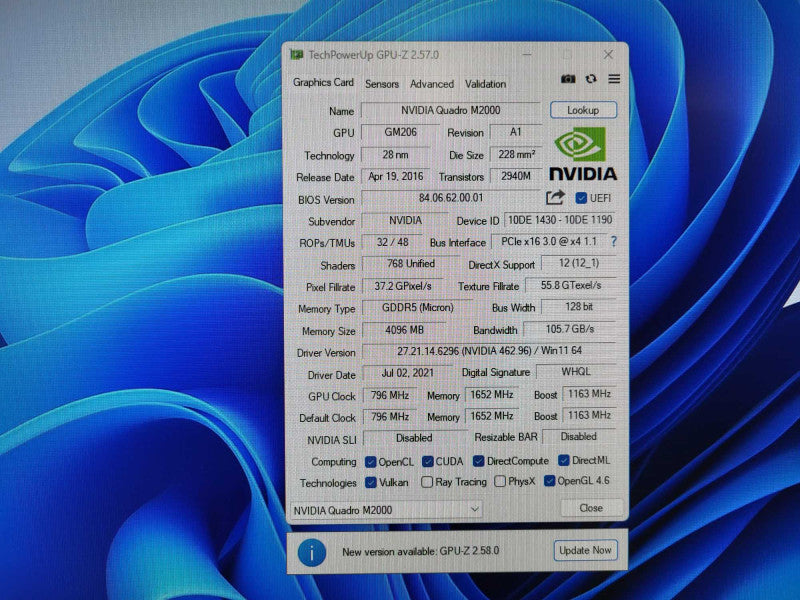Click the BIOS Version field 84.06.62.00.01
This screenshot has width=800, height=600.
tap(451, 197)
